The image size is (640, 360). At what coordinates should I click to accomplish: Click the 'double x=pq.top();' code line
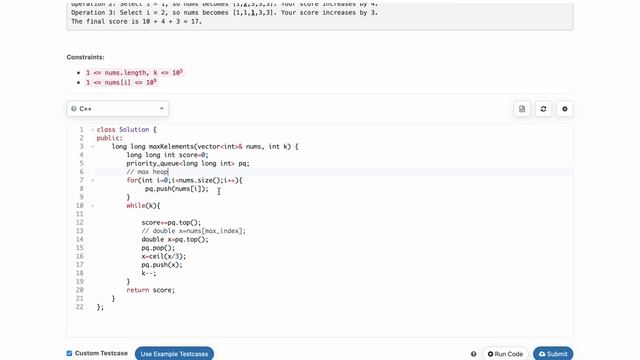click(x=175, y=240)
